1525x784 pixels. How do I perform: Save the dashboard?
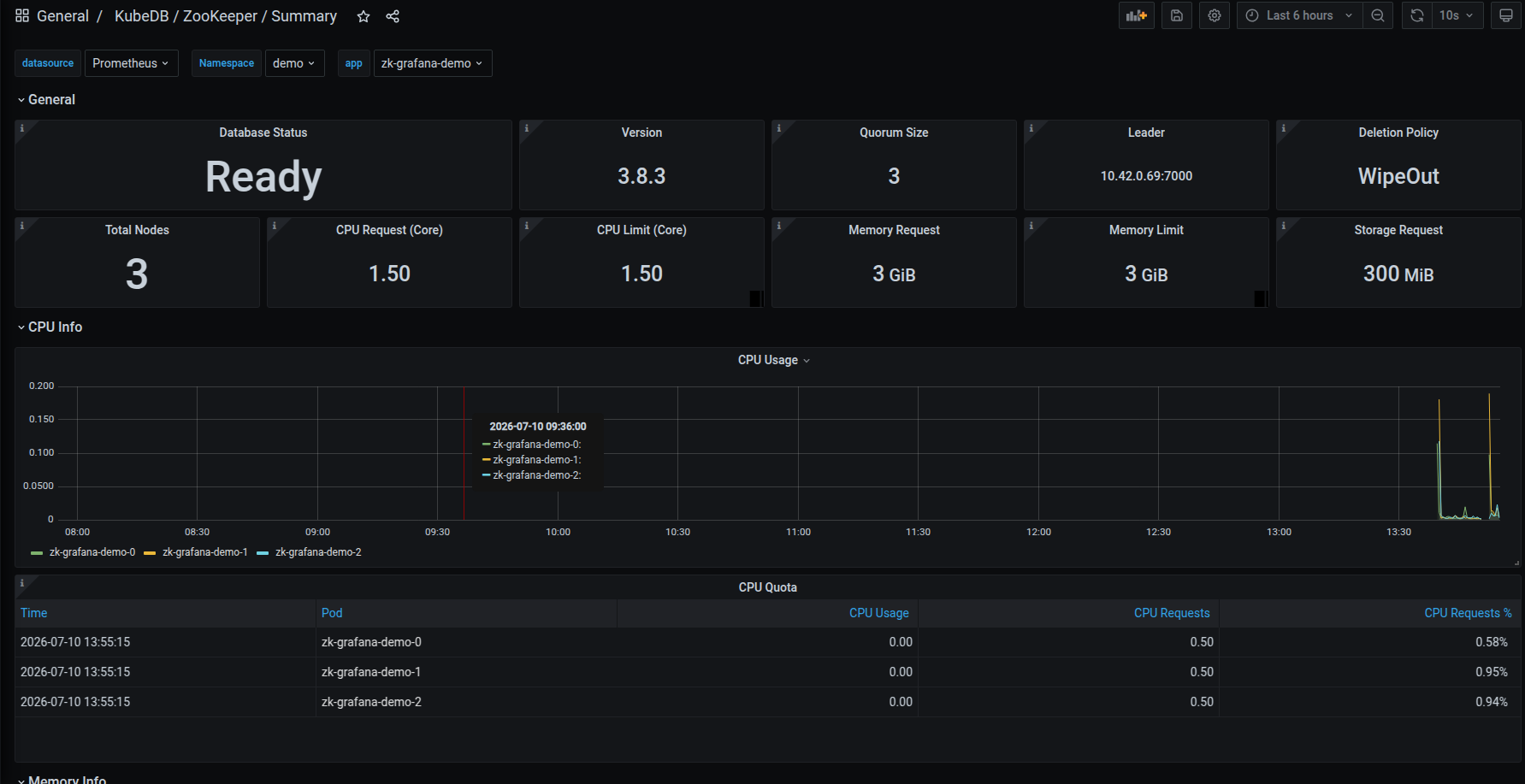point(1177,15)
